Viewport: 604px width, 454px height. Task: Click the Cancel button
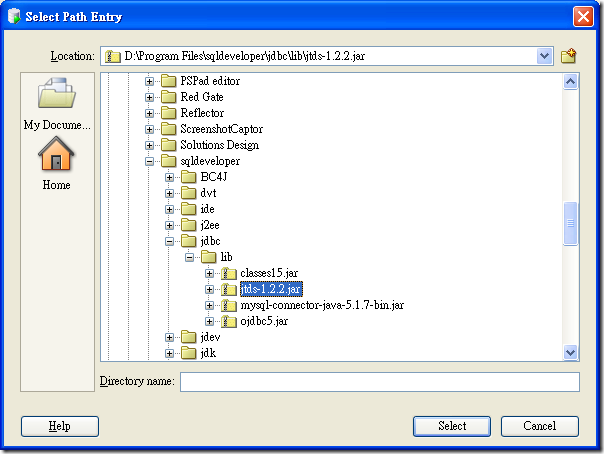point(540,426)
